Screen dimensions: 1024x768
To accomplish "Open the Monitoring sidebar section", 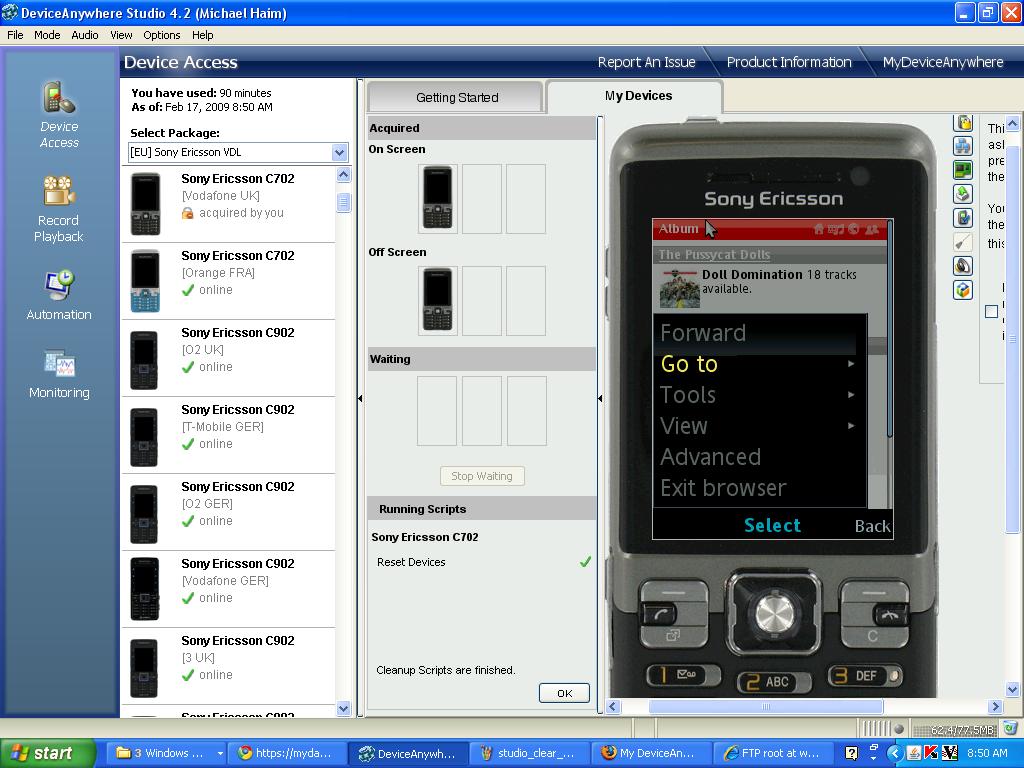I will [59, 374].
